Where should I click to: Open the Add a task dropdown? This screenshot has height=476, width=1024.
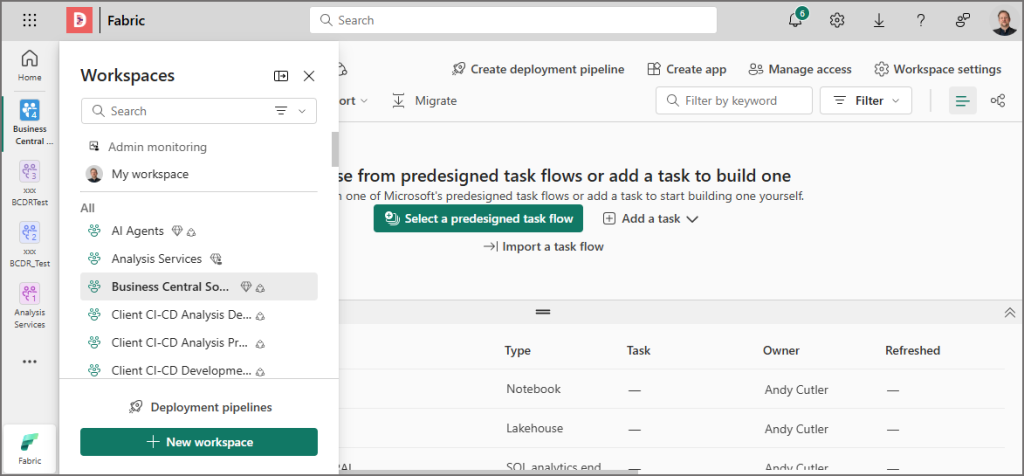(650, 219)
